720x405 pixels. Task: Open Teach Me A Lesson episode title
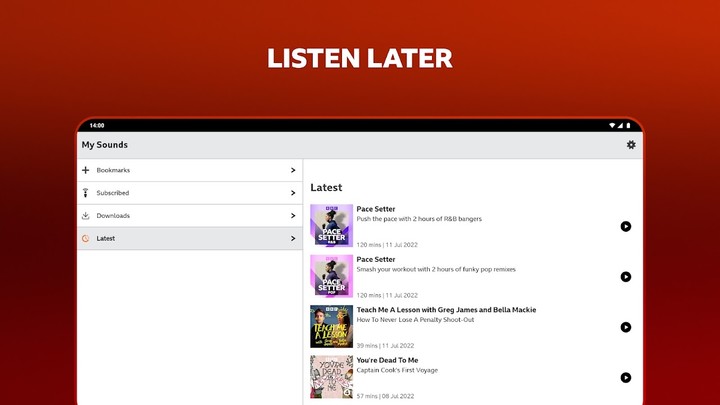(446, 310)
